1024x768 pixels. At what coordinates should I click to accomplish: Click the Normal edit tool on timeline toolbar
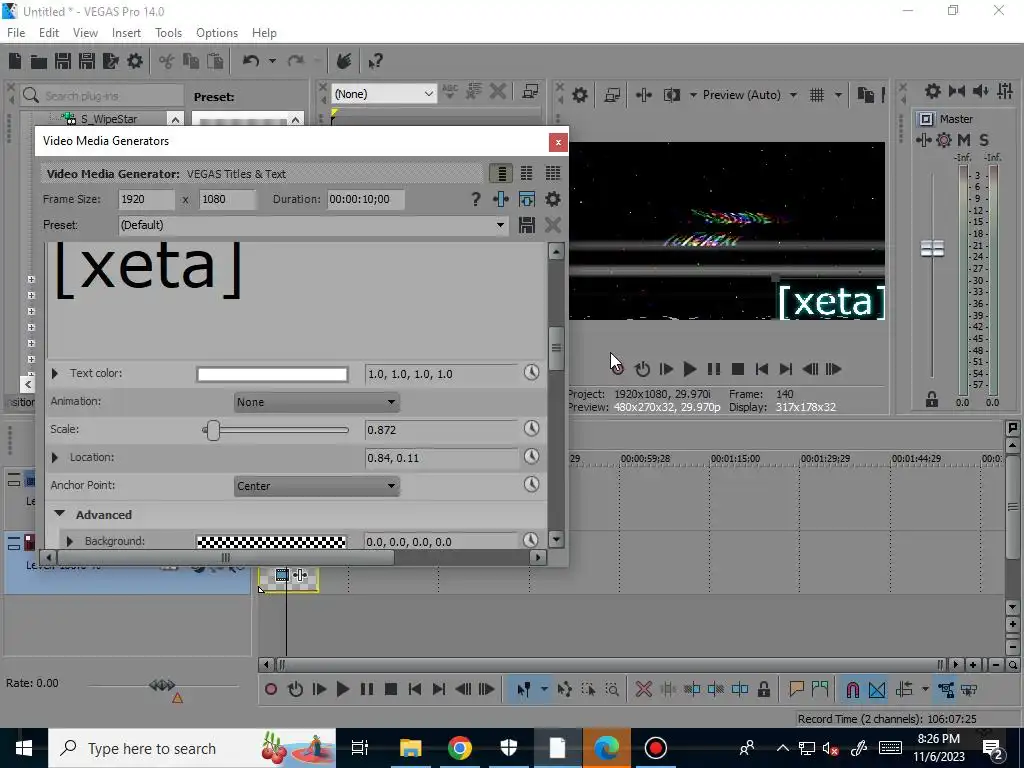coord(524,690)
